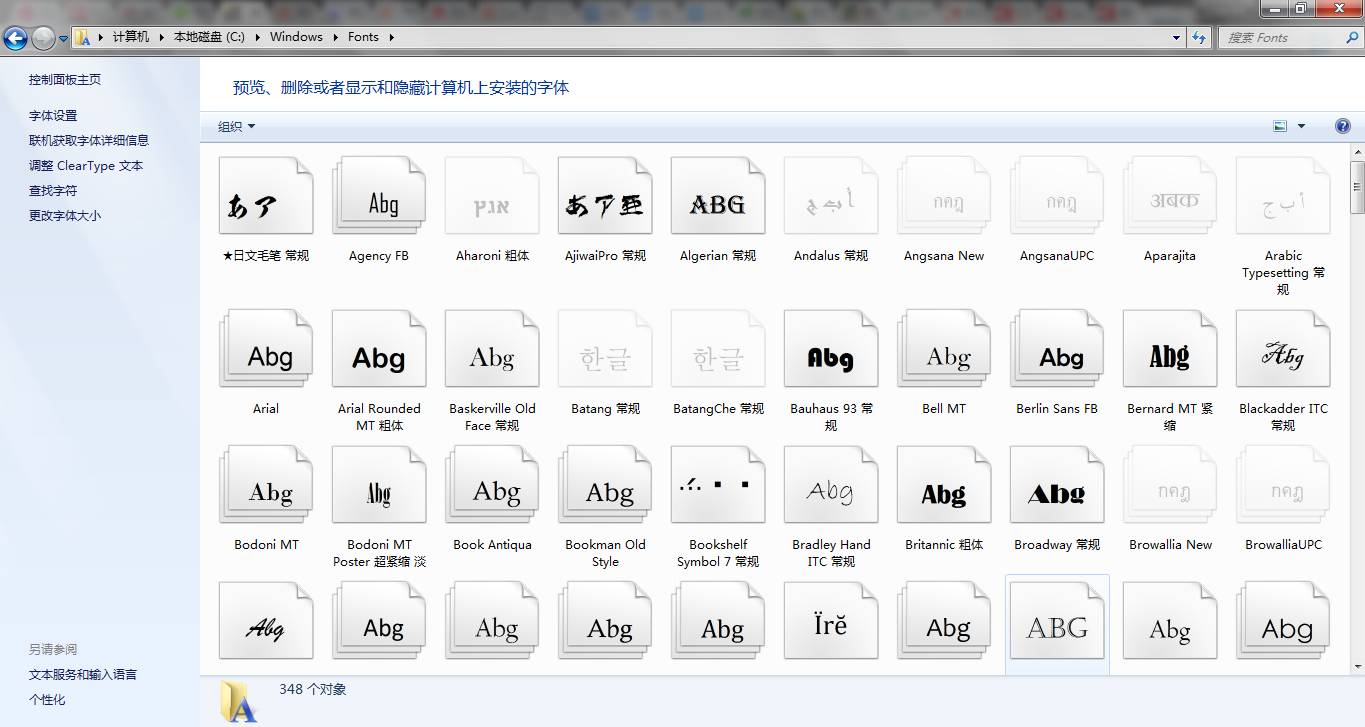The width and height of the screenshot is (1365, 727).
Task: Open 联机获取字体详细信息 link
Action: coord(89,141)
